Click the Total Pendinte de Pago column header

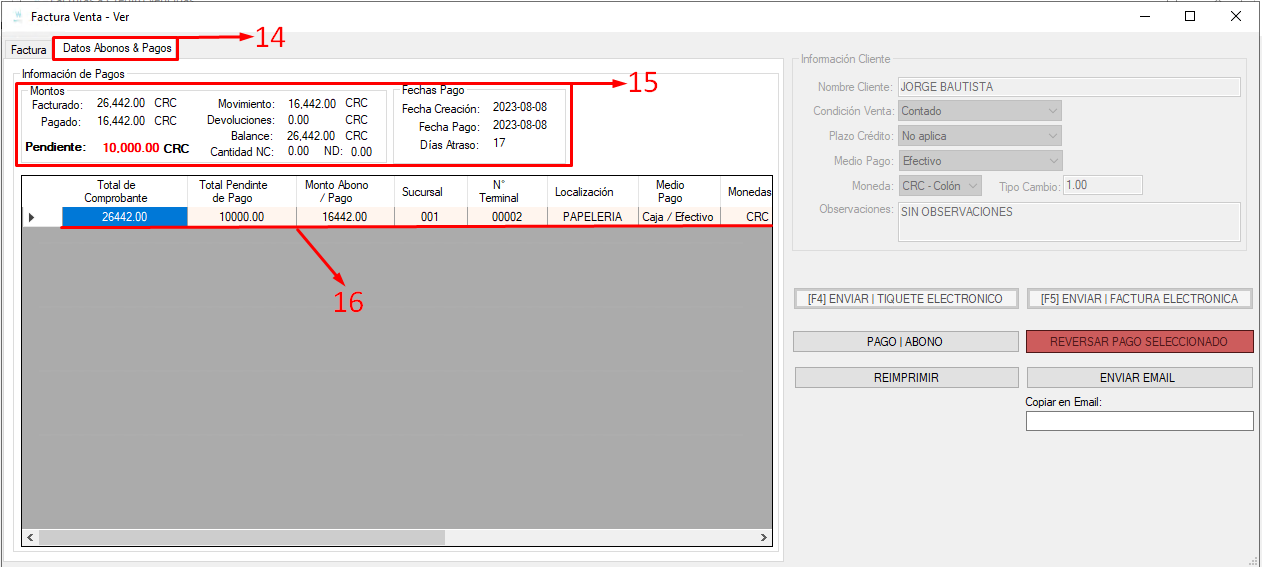click(x=241, y=192)
